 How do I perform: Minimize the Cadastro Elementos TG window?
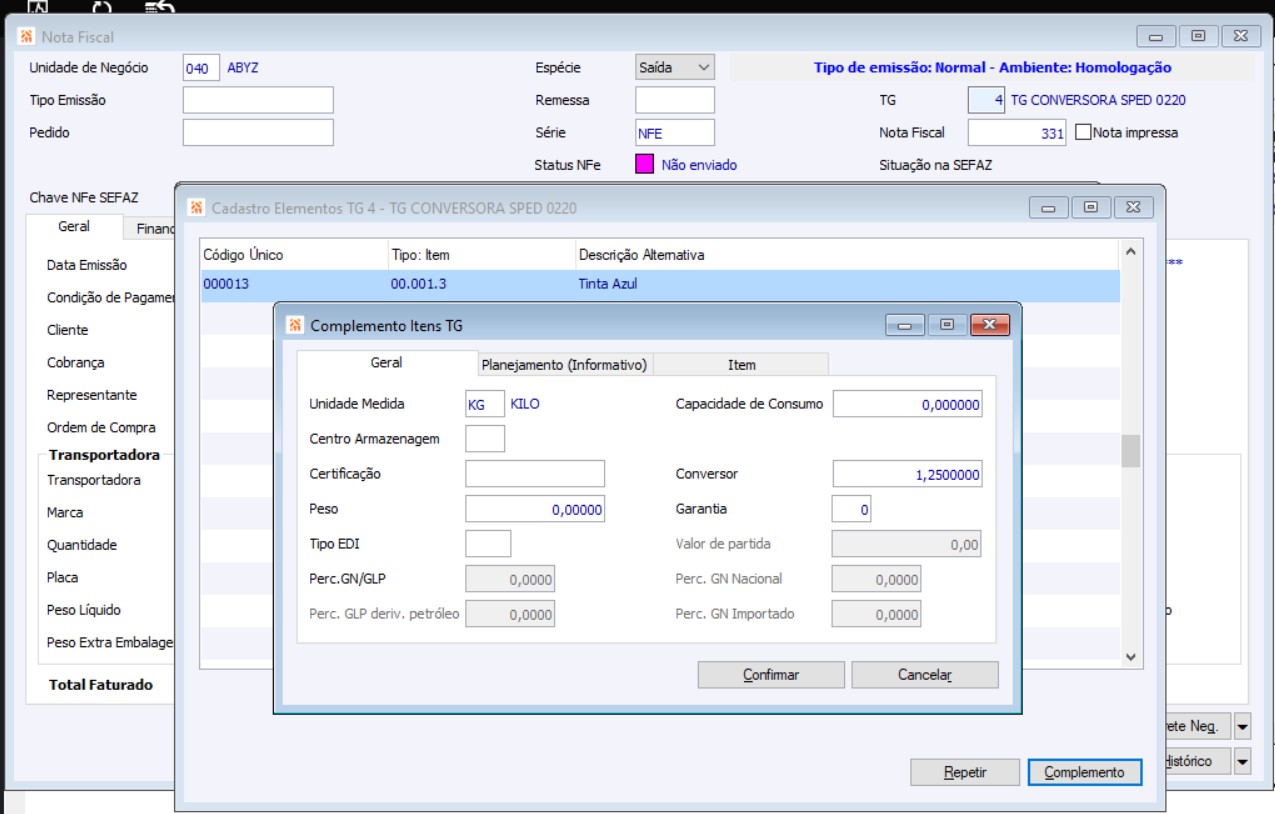point(1049,208)
